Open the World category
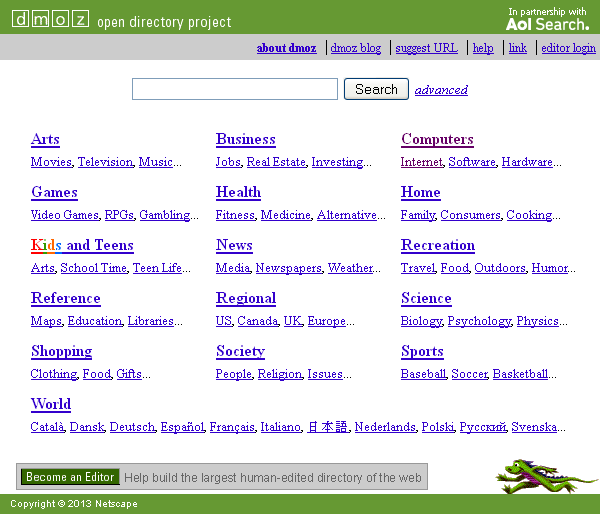The image size is (600, 515). [51, 404]
